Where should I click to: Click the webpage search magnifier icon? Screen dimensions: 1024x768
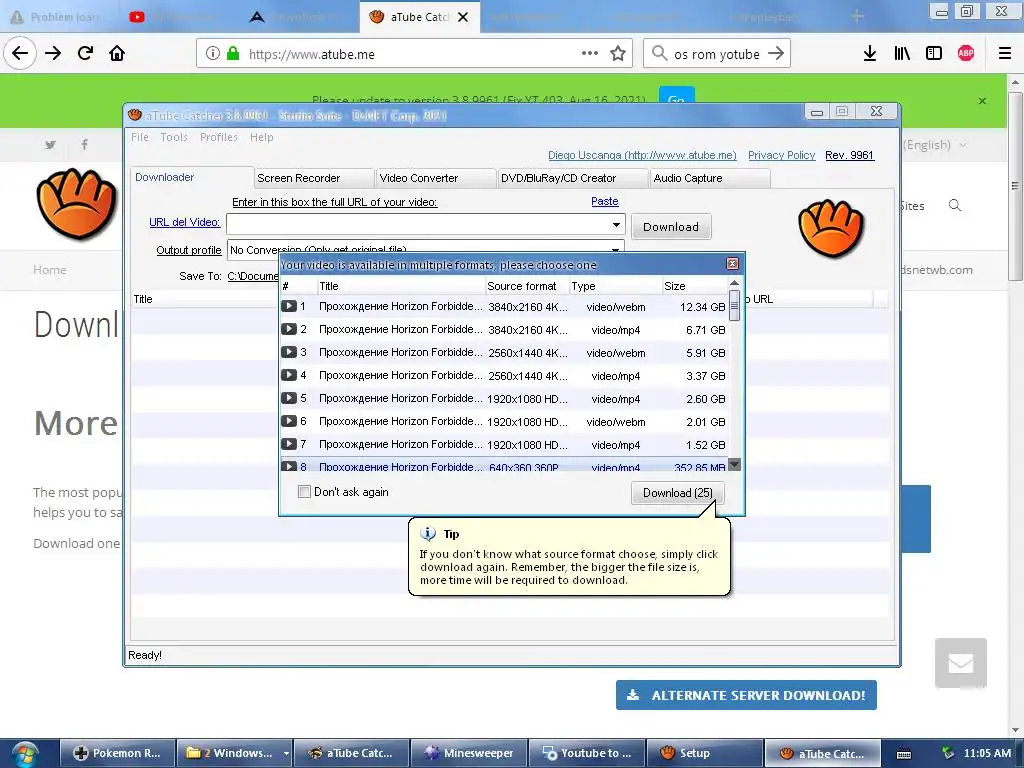click(955, 206)
